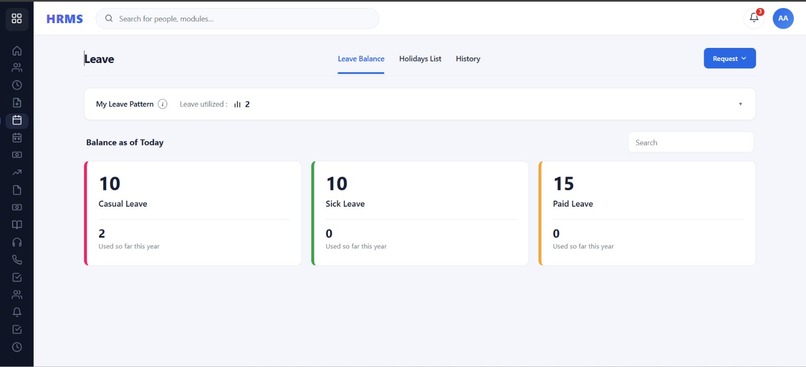Open notifications bell with red badge
Screen dimensions: 806x367
754,18
